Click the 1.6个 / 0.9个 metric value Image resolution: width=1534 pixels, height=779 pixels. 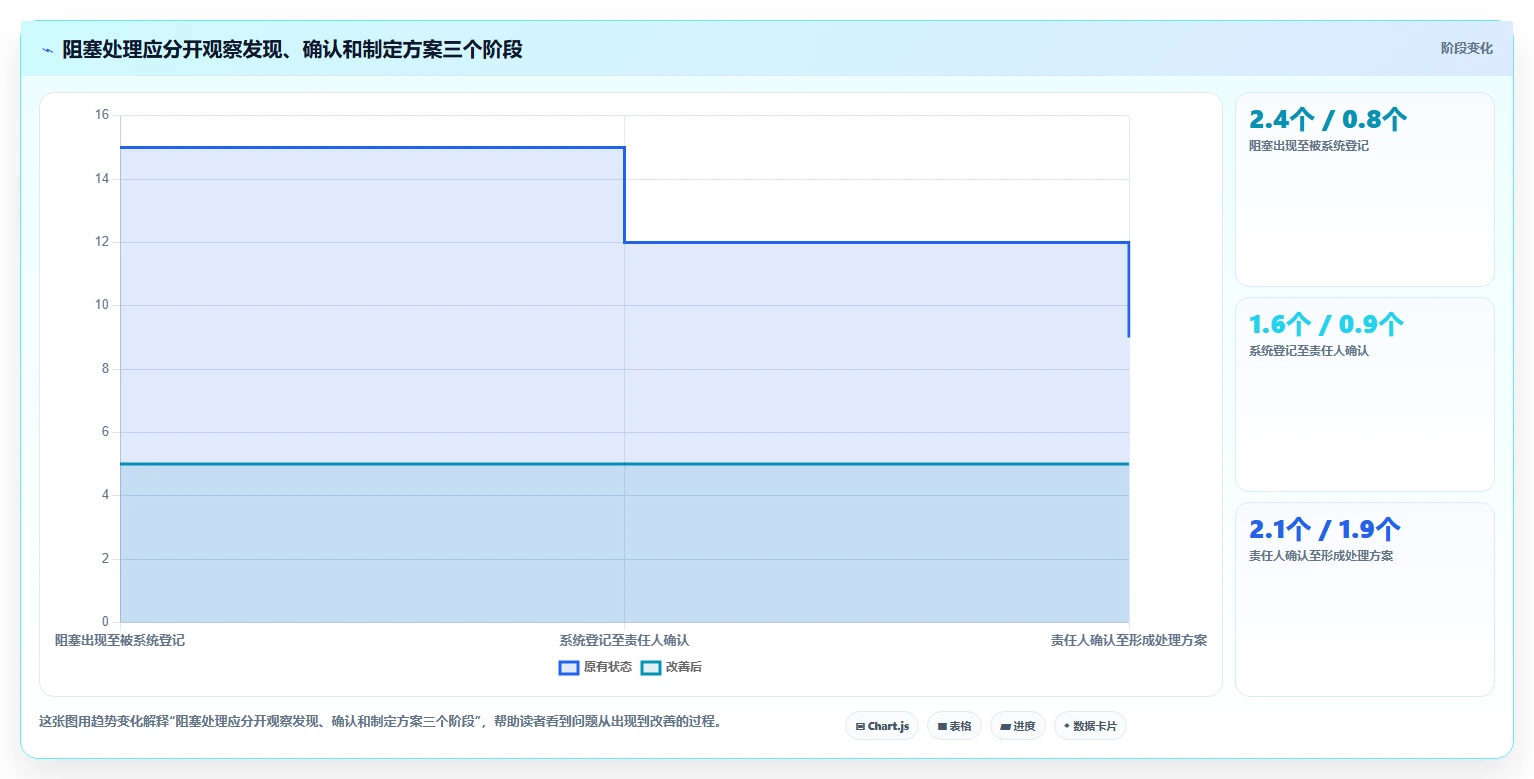pos(1326,324)
